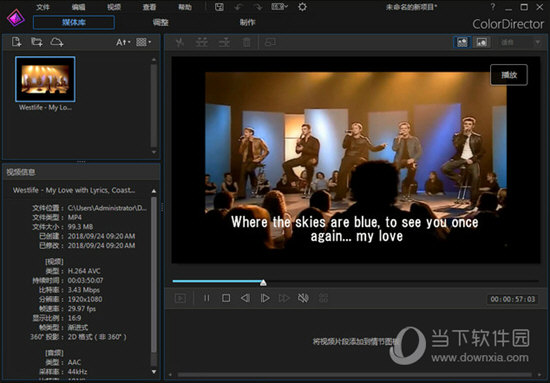
Task: Click the split clip scissors icon
Action: pyautogui.click(x=180, y=43)
